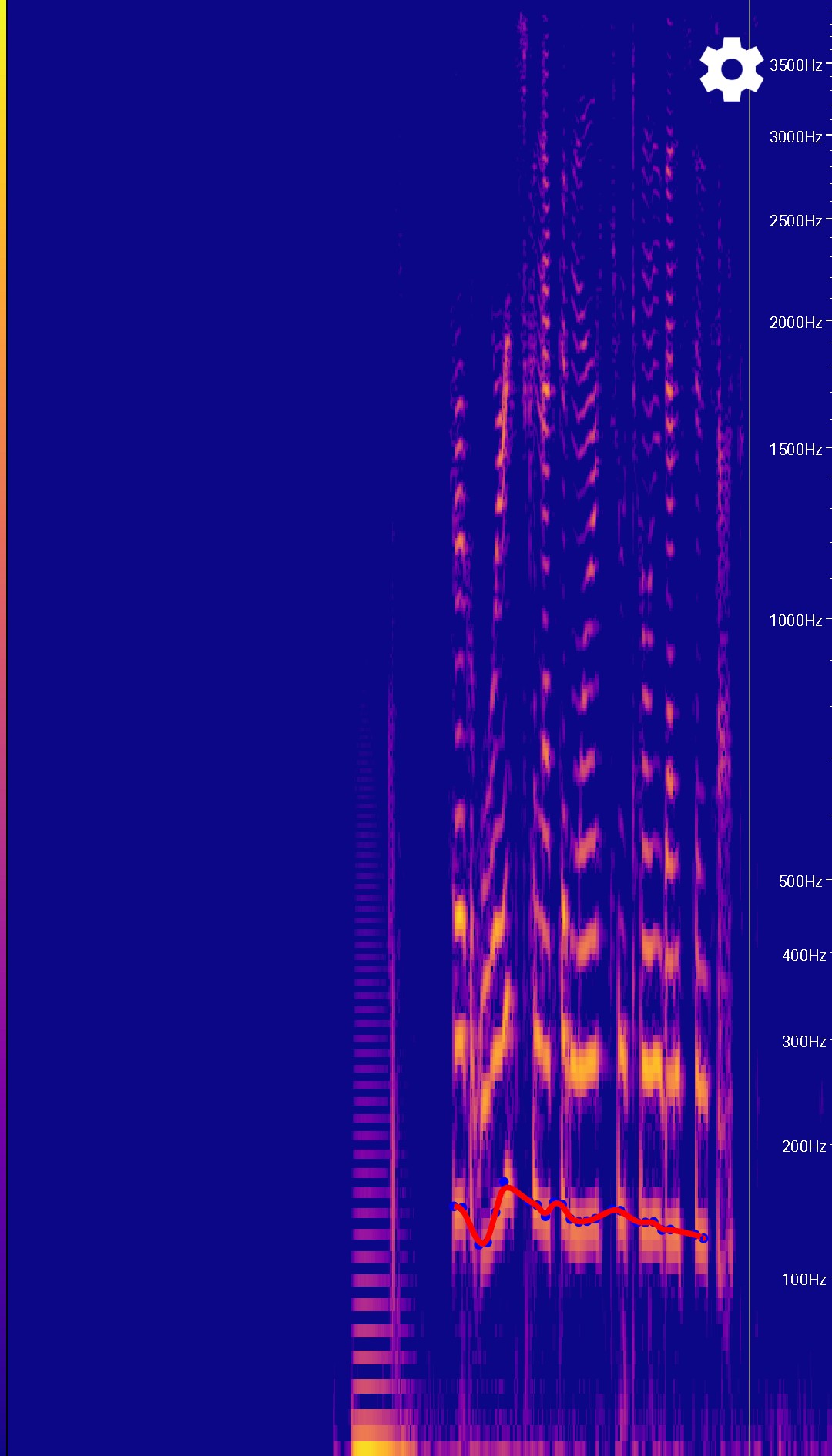
Task: Click the 200Hz frequency label
Action: click(x=803, y=1146)
